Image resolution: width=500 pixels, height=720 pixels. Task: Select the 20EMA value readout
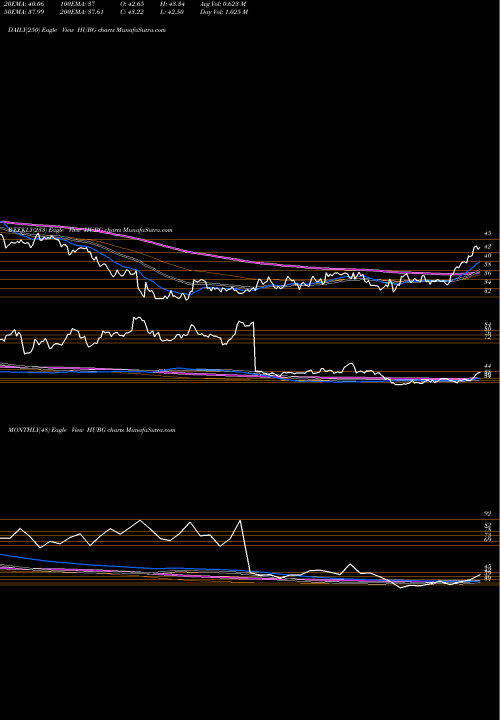24,4
